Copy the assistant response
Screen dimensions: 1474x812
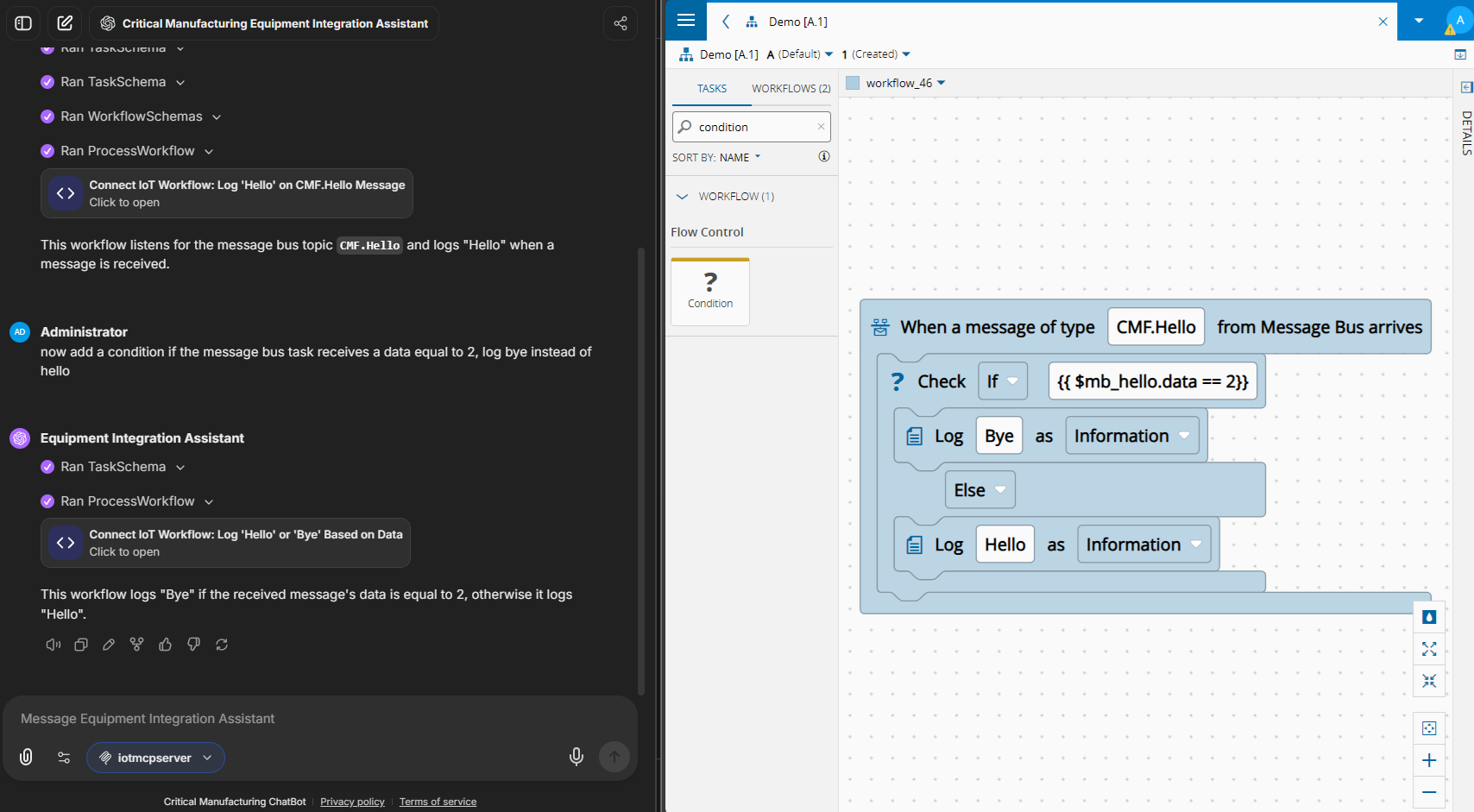[81, 645]
